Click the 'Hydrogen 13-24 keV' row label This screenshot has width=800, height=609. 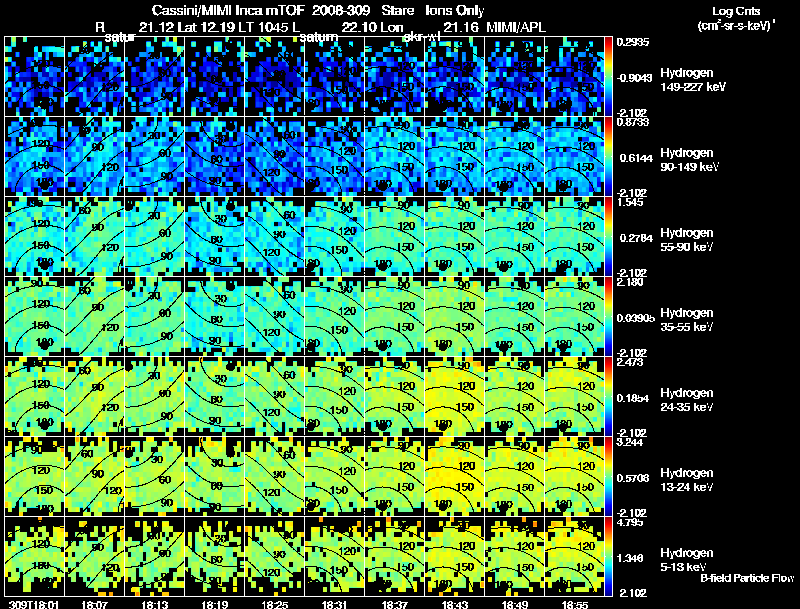[x=687, y=480]
